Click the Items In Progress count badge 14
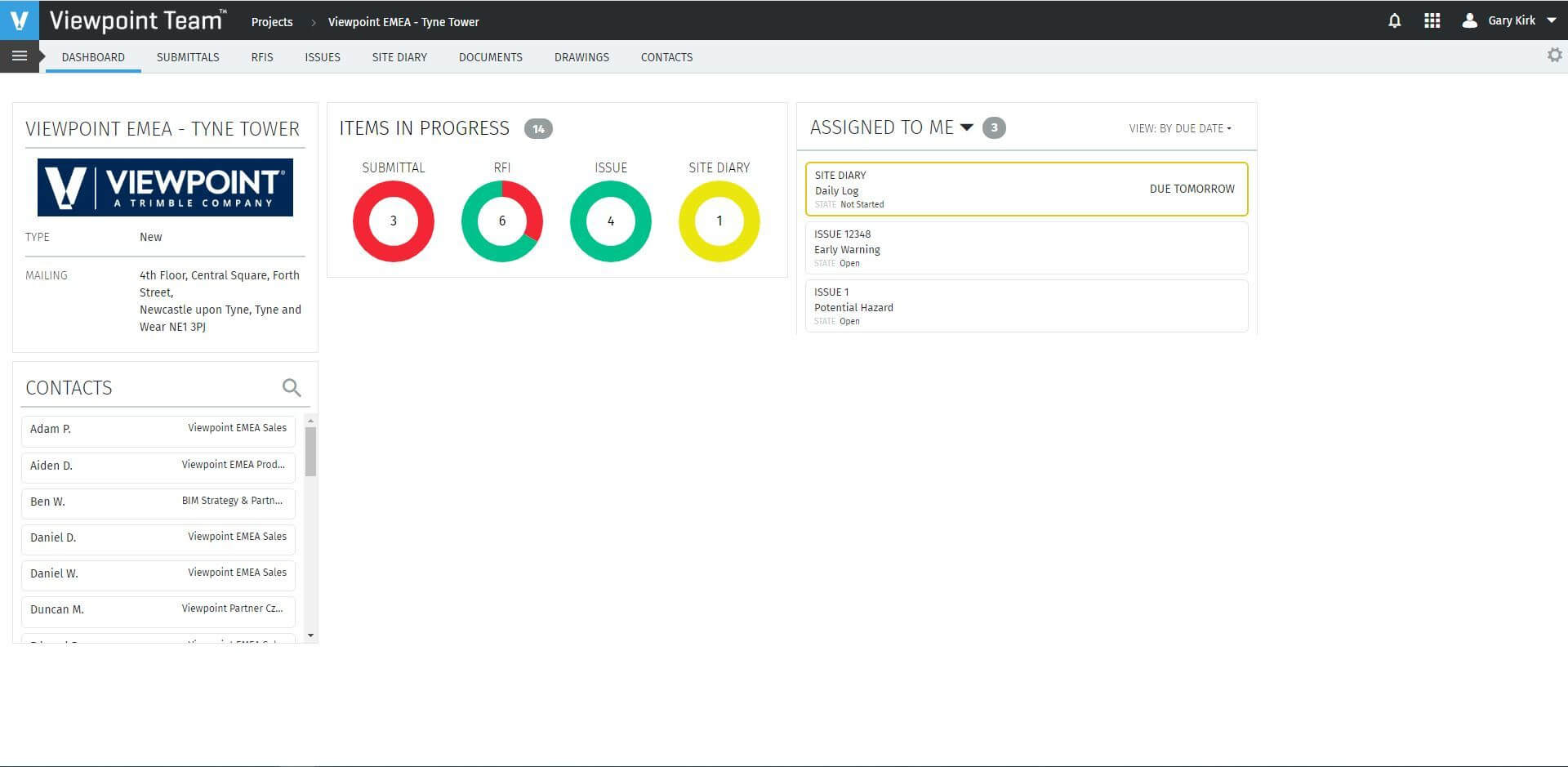 tap(538, 128)
